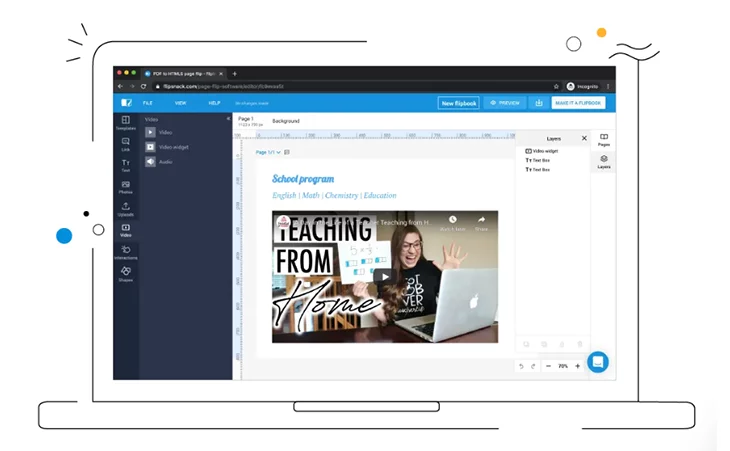The width and height of the screenshot is (730, 451).
Task: Click the 70% zoom level value
Action: point(563,366)
